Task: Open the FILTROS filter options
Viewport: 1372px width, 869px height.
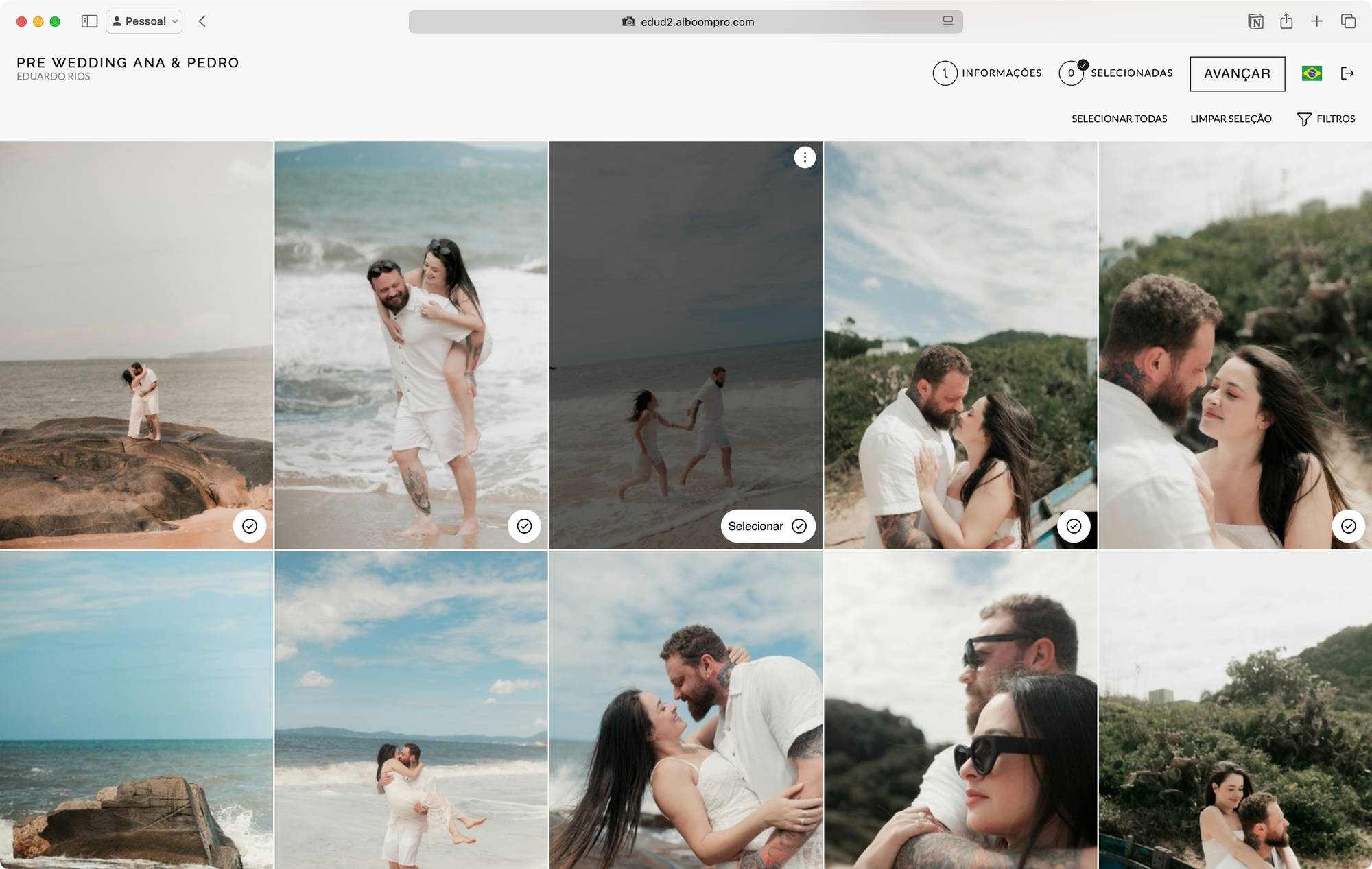Action: [x=1325, y=118]
